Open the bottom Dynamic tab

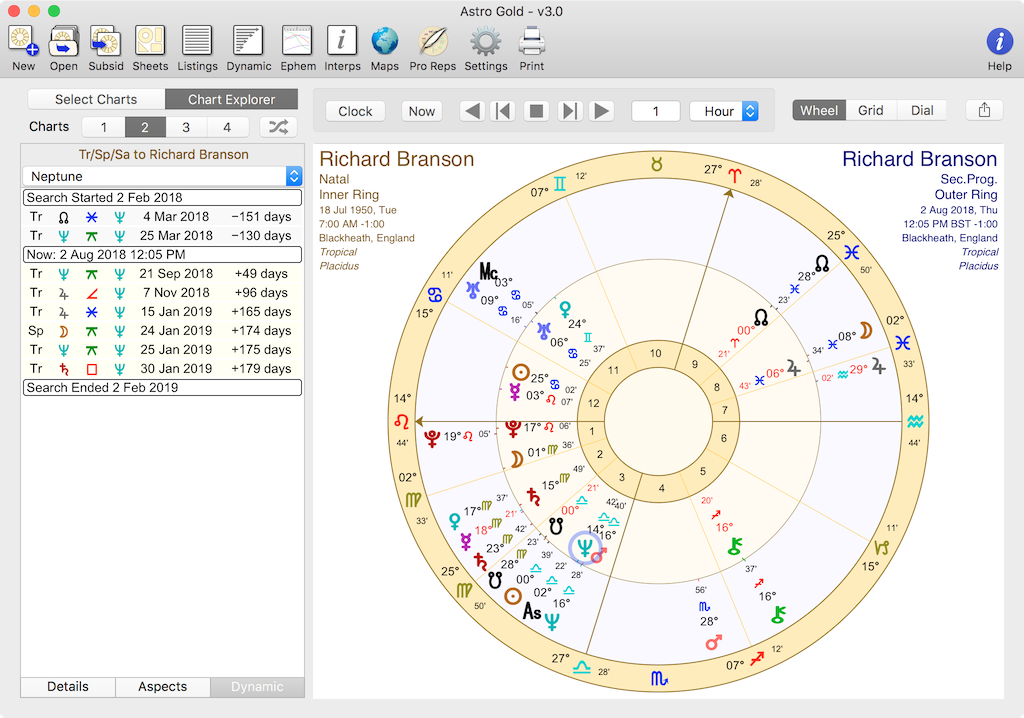pyautogui.click(x=257, y=687)
